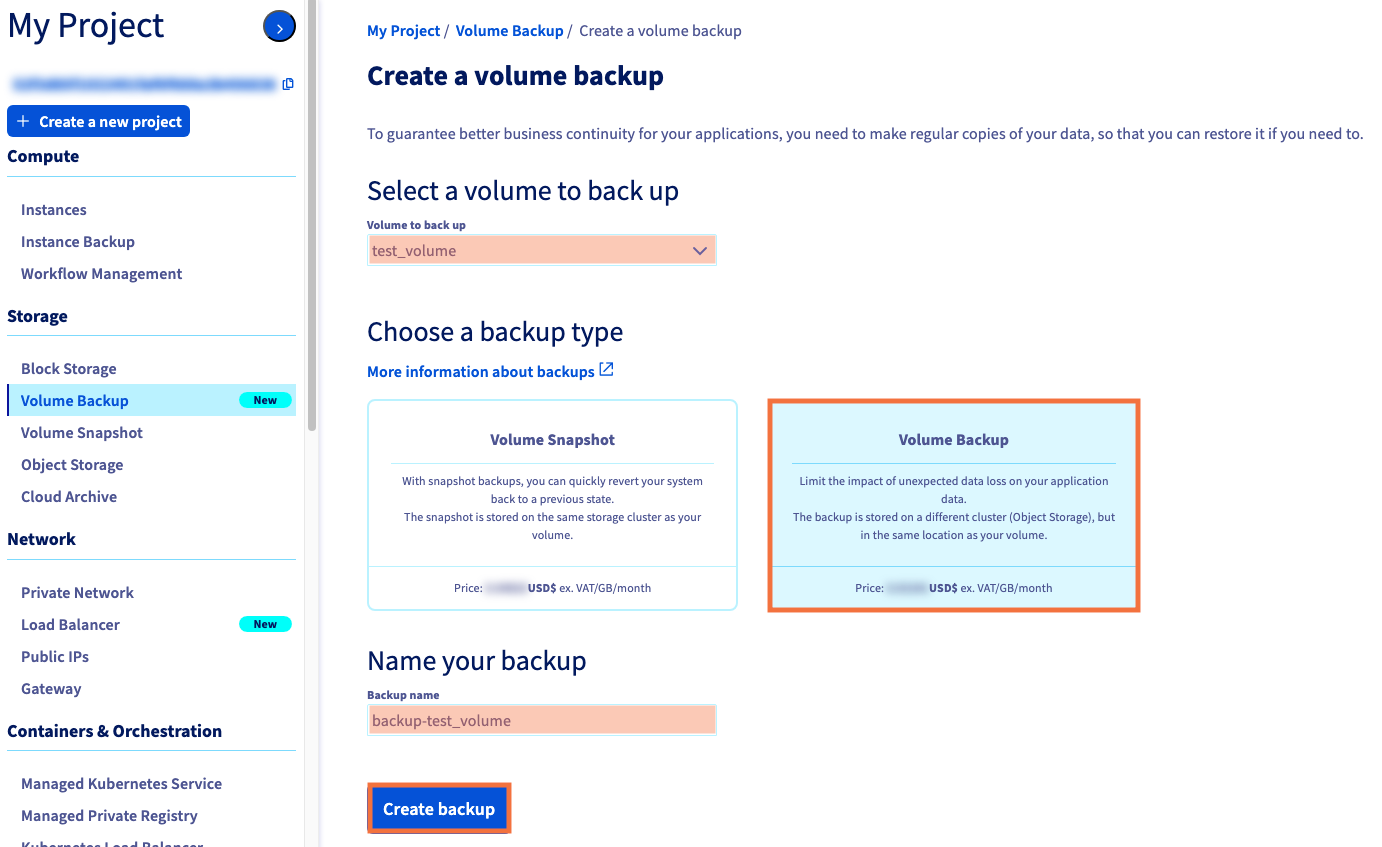Viewport: 1382px width, 847px height.
Task: Click the Create backup button
Action: [439, 809]
